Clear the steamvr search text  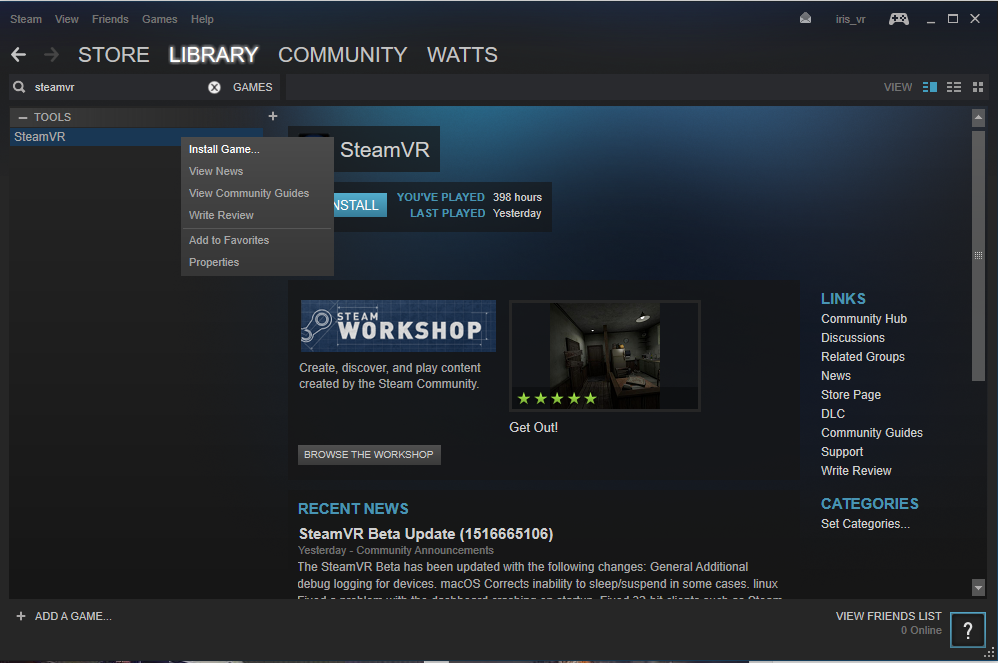(214, 87)
